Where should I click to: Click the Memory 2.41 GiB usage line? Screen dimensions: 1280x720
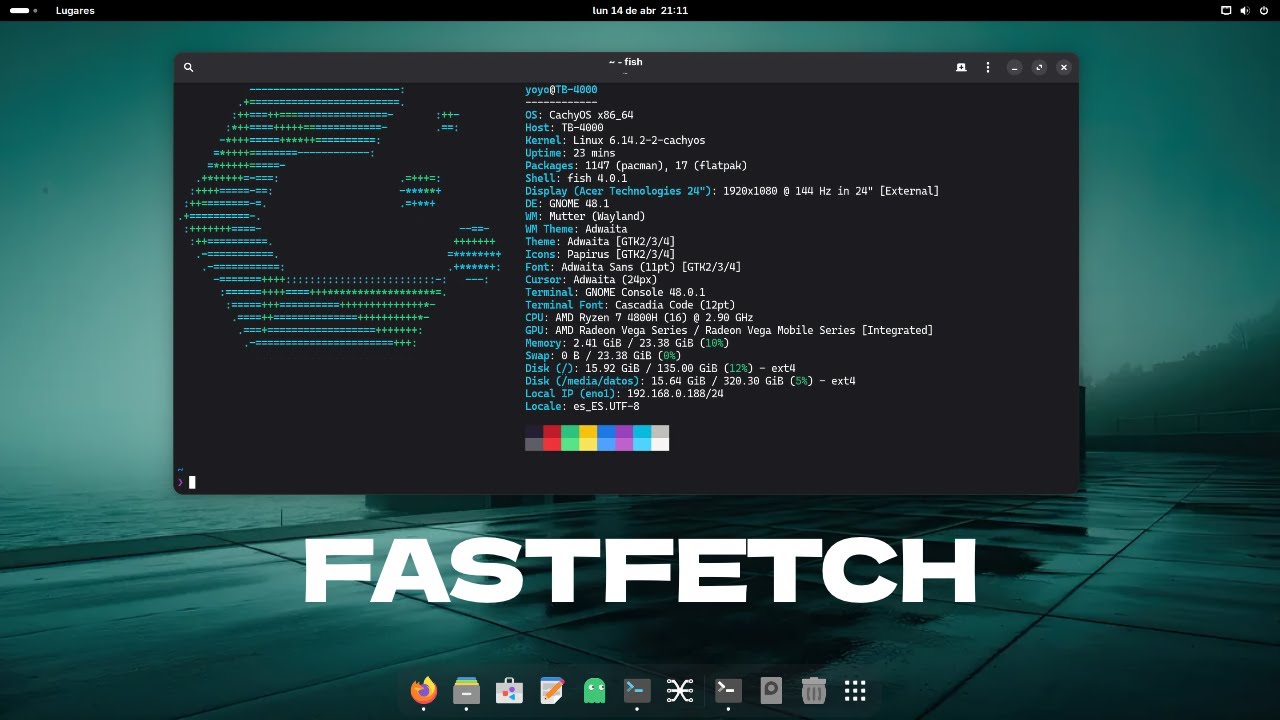pyautogui.click(x=627, y=343)
